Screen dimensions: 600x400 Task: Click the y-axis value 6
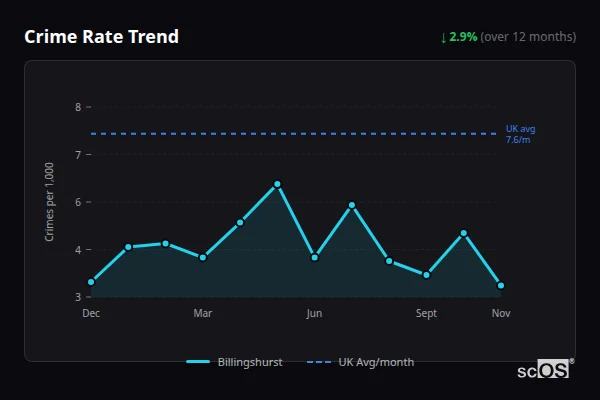click(78, 202)
